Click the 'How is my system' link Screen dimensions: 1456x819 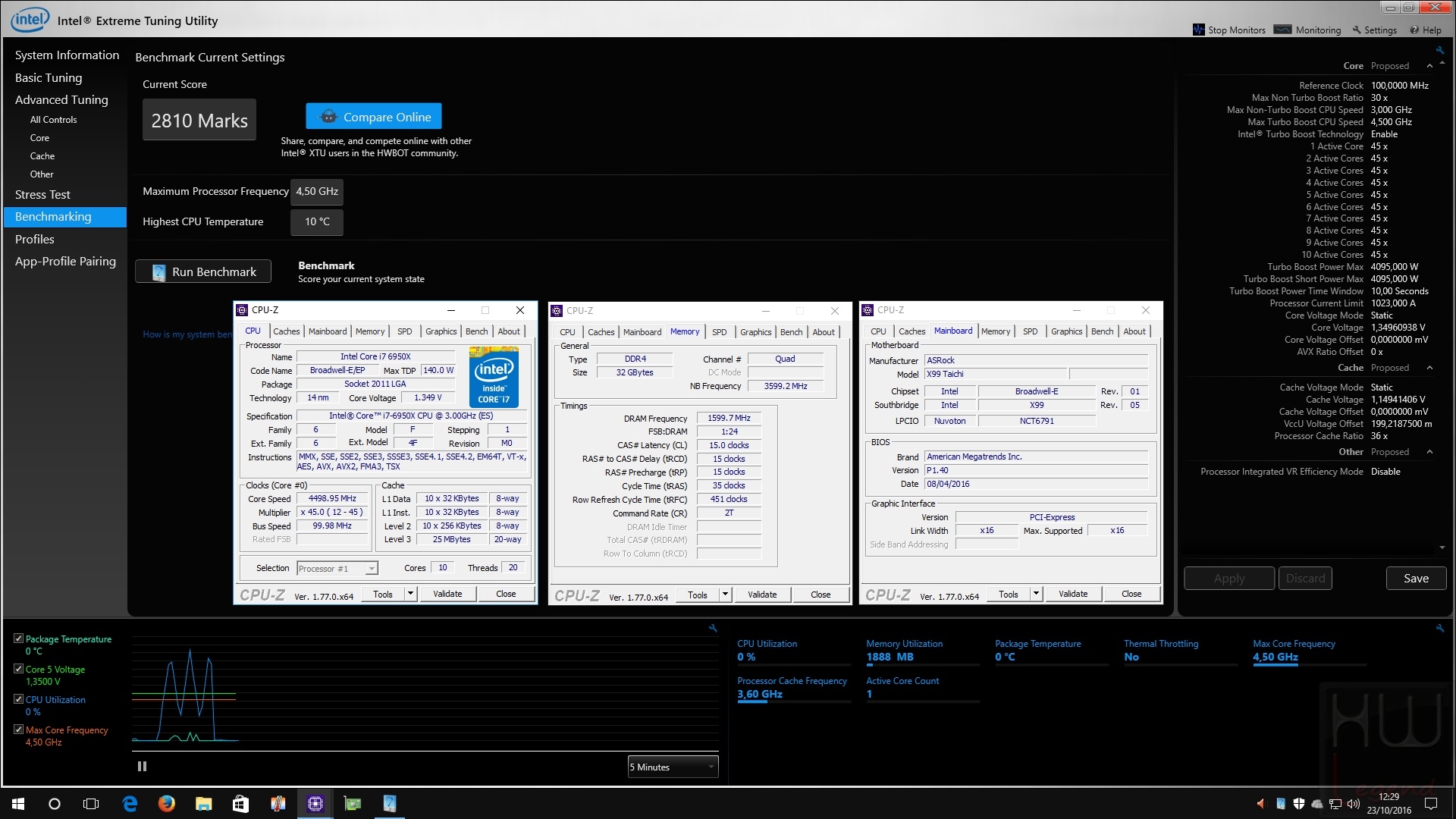pyautogui.click(x=187, y=334)
